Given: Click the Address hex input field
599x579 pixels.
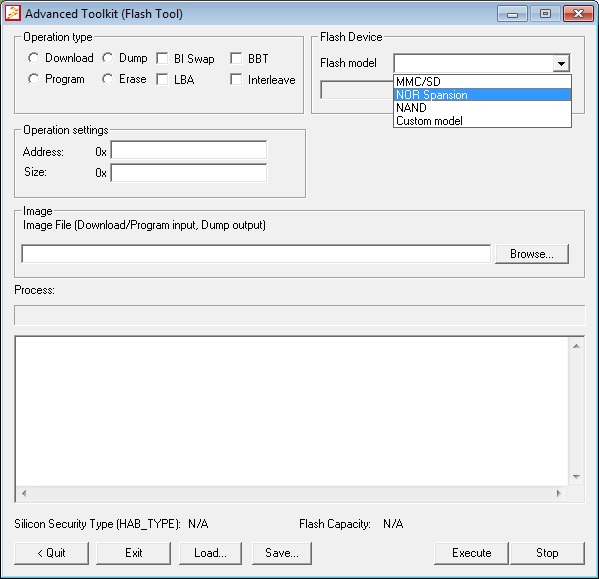Looking at the screenshot, I should tap(189, 150).
